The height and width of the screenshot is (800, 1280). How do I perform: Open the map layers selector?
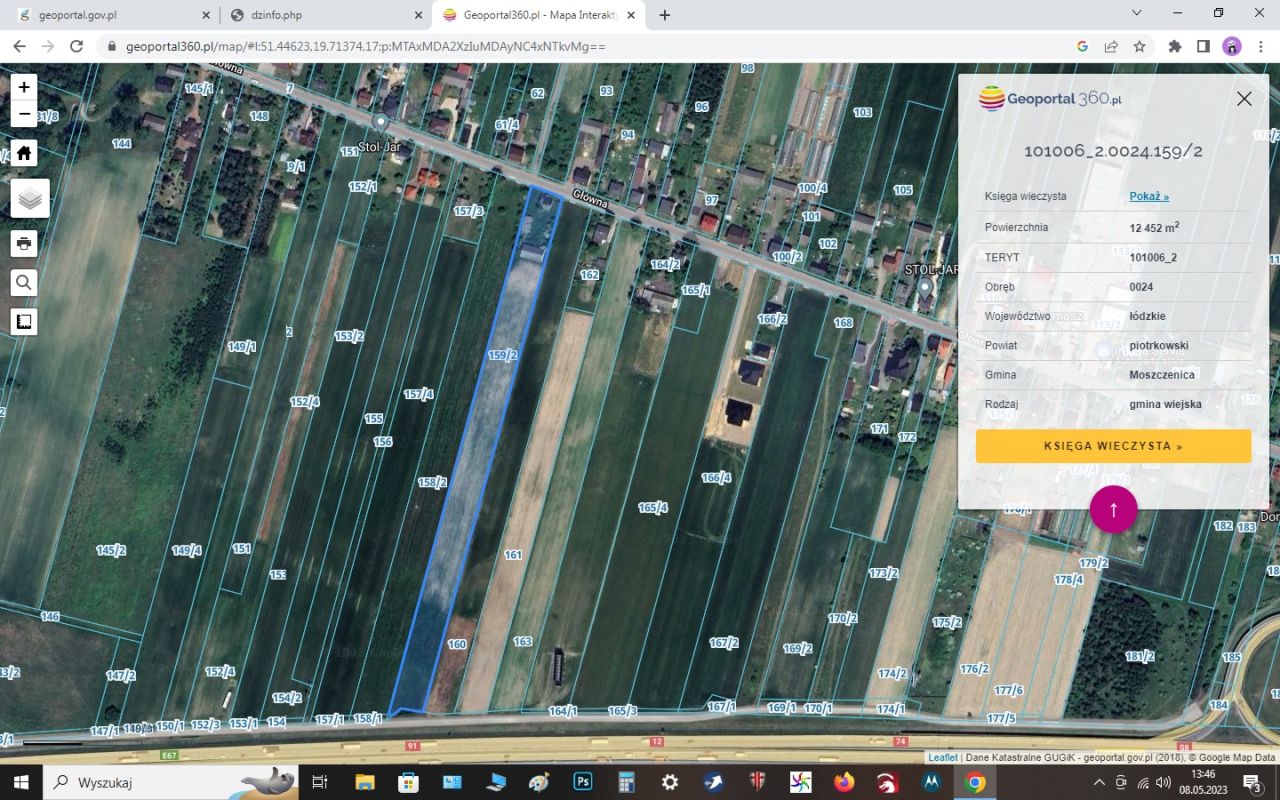coord(30,199)
